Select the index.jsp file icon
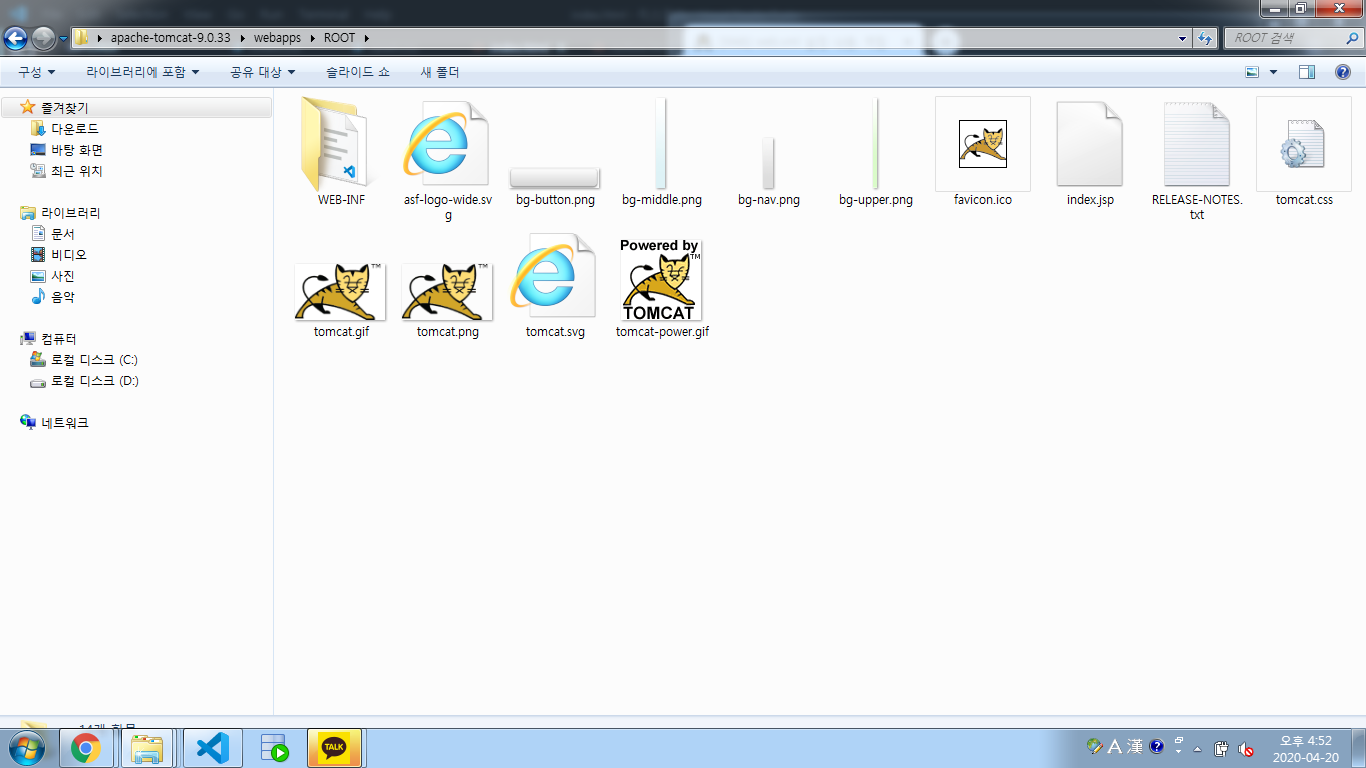Viewport: 1366px width, 768px height. [1090, 144]
